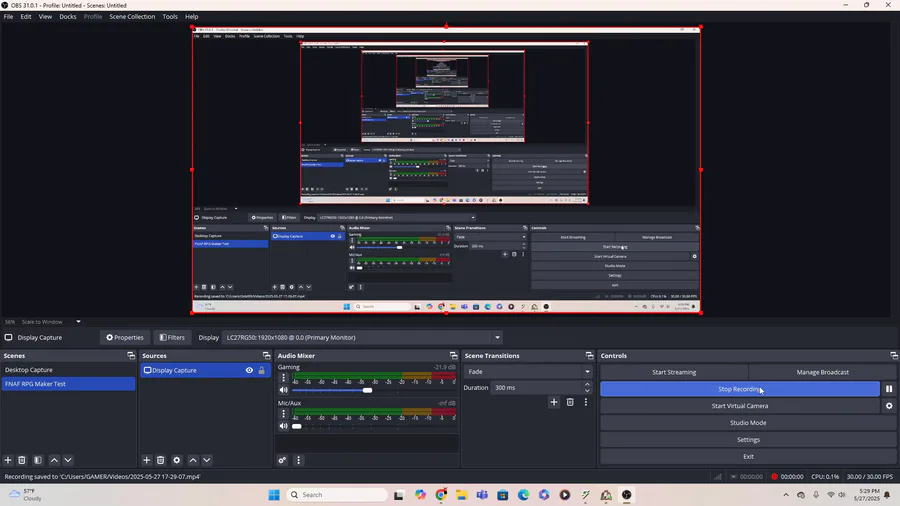900x506 pixels.
Task: Open File Explorer from taskbar
Action: (x=461, y=495)
